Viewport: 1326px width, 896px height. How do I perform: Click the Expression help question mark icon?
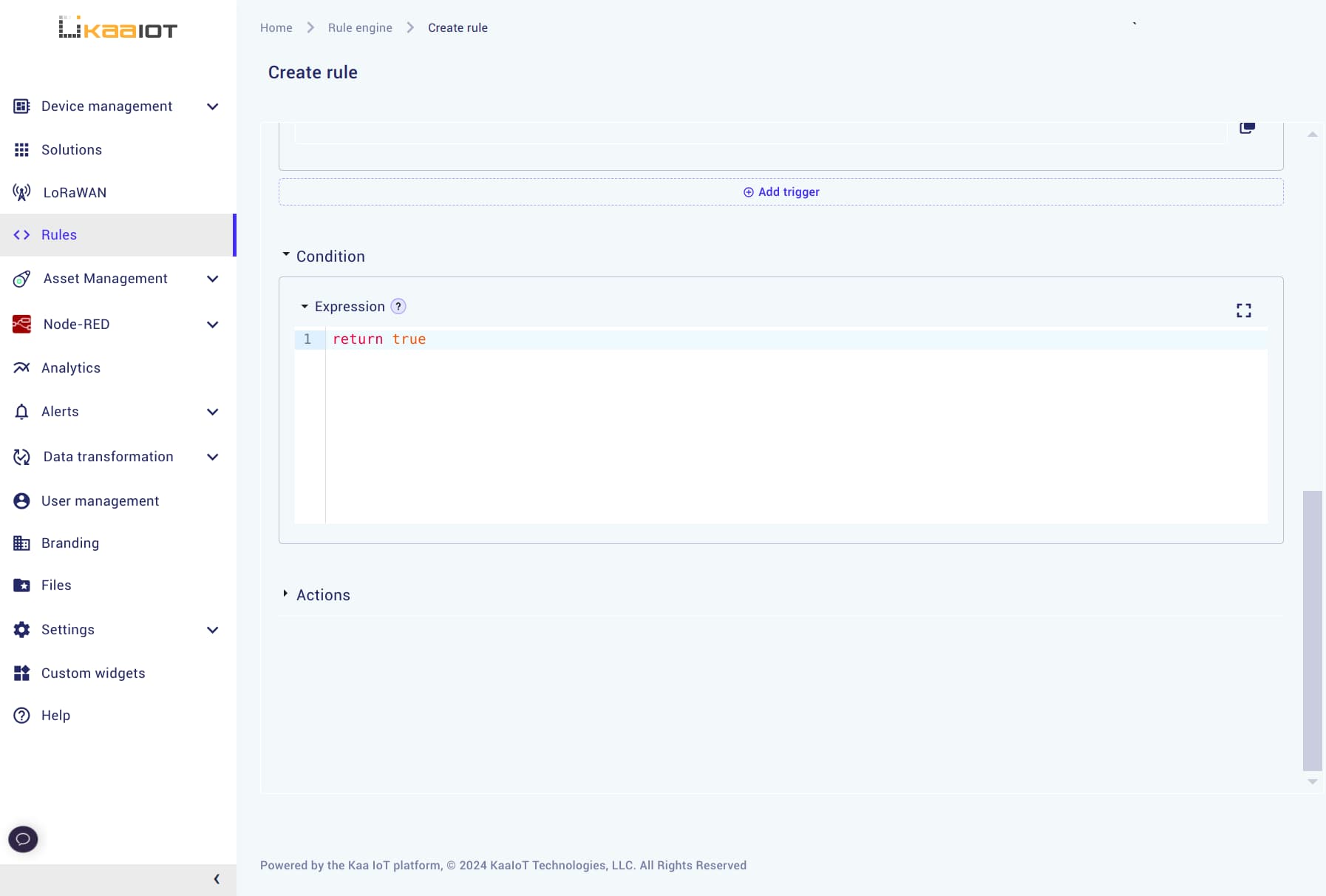398,306
